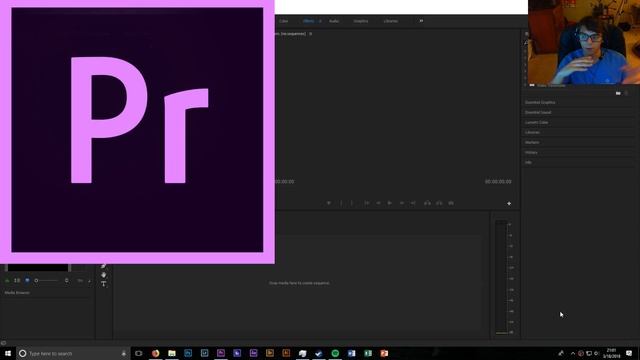Open PowerPoint from the taskbar
Viewport: 640px width, 360px height.
(384, 353)
